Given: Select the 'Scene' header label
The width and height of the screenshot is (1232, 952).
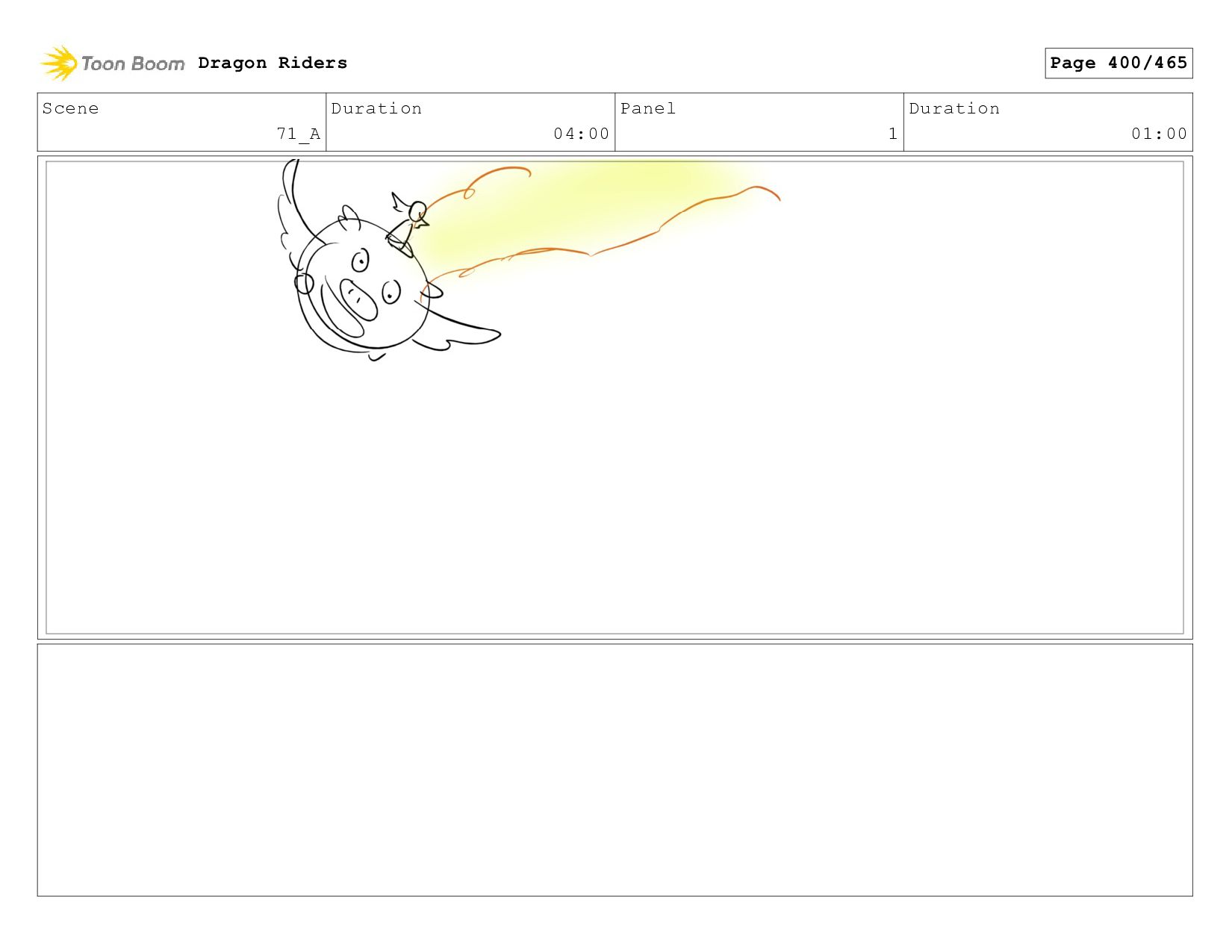Looking at the screenshot, I should click(70, 108).
